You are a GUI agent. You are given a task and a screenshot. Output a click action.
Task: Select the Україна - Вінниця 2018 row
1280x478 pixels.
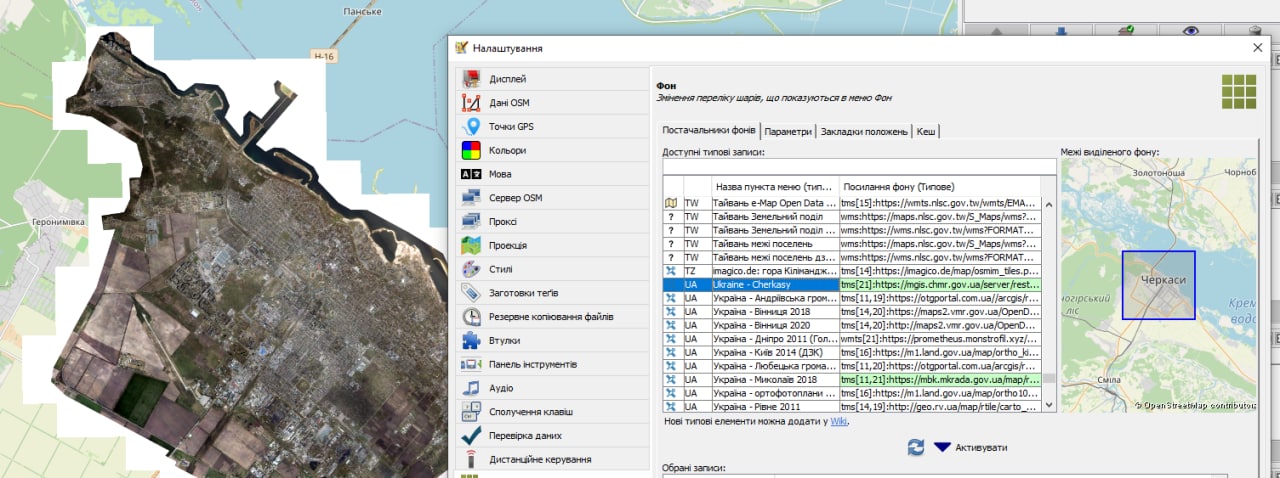pyautogui.click(x=852, y=311)
